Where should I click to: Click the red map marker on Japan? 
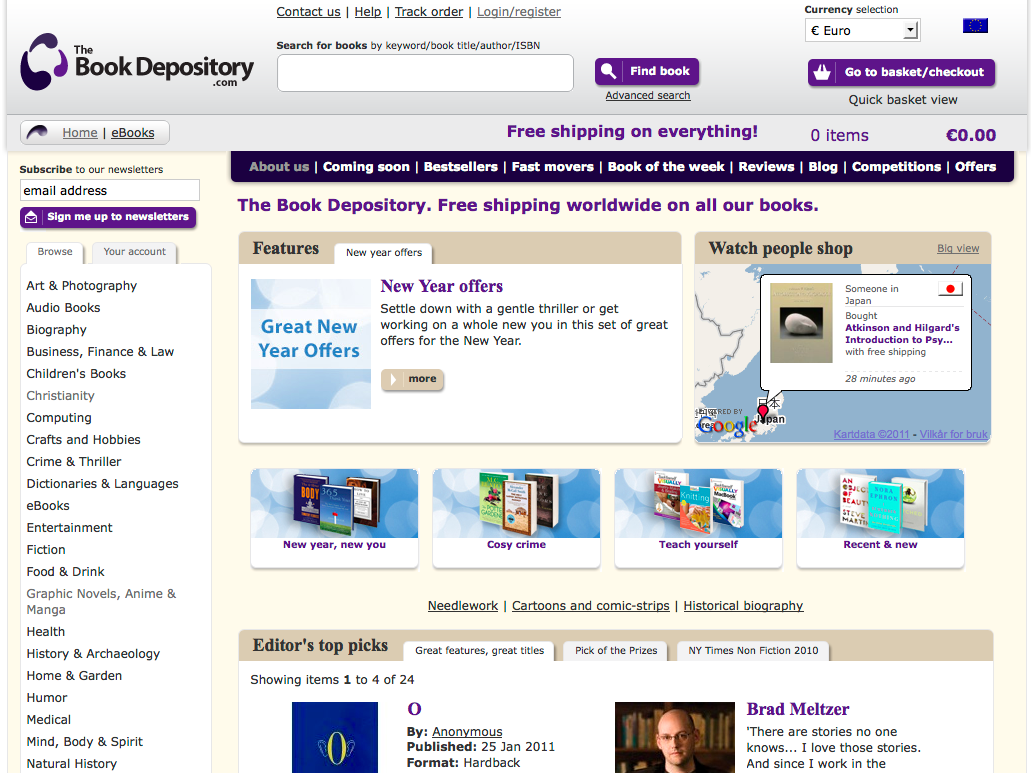[x=764, y=411]
